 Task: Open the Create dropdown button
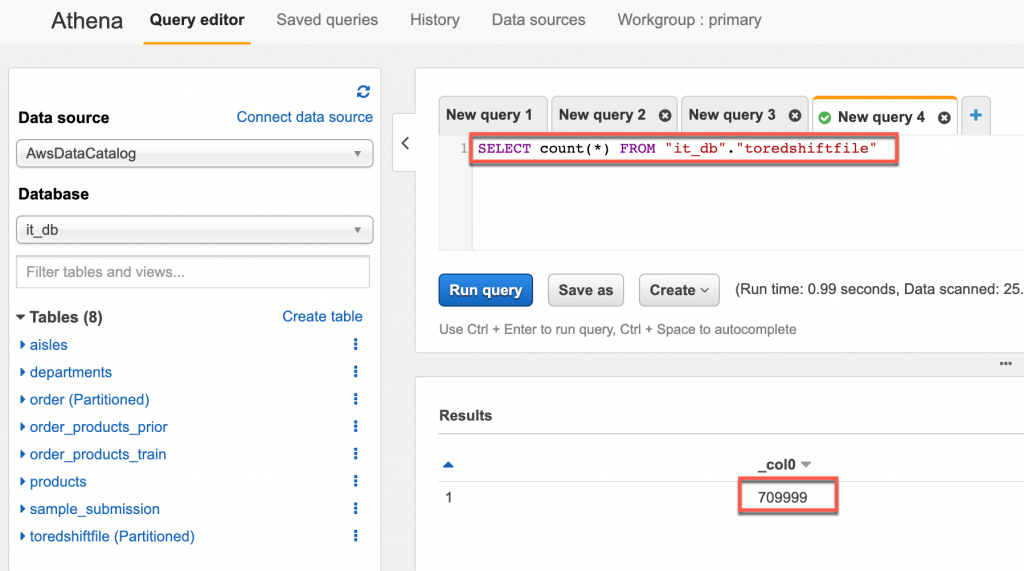point(679,290)
